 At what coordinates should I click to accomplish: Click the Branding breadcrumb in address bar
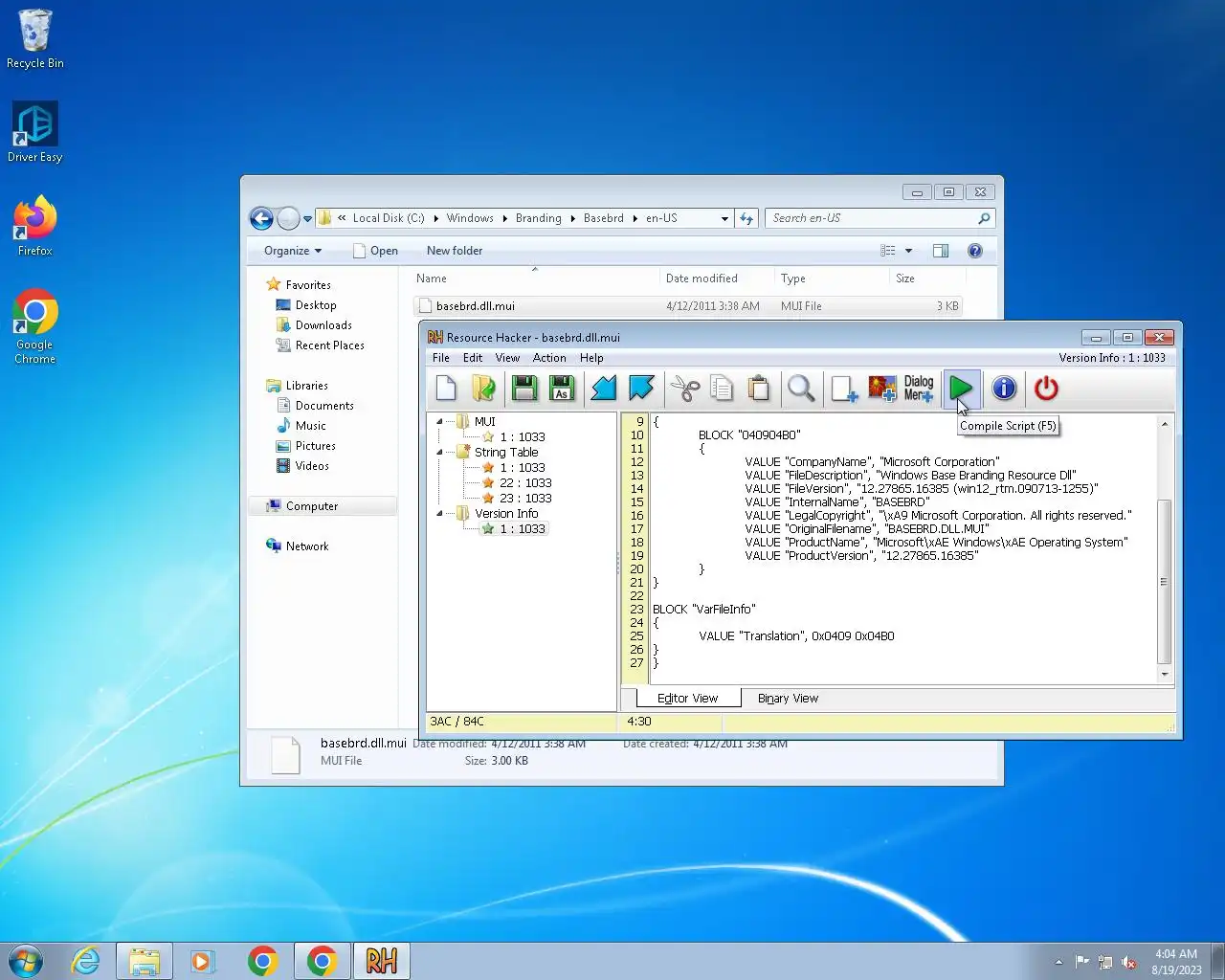[539, 218]
